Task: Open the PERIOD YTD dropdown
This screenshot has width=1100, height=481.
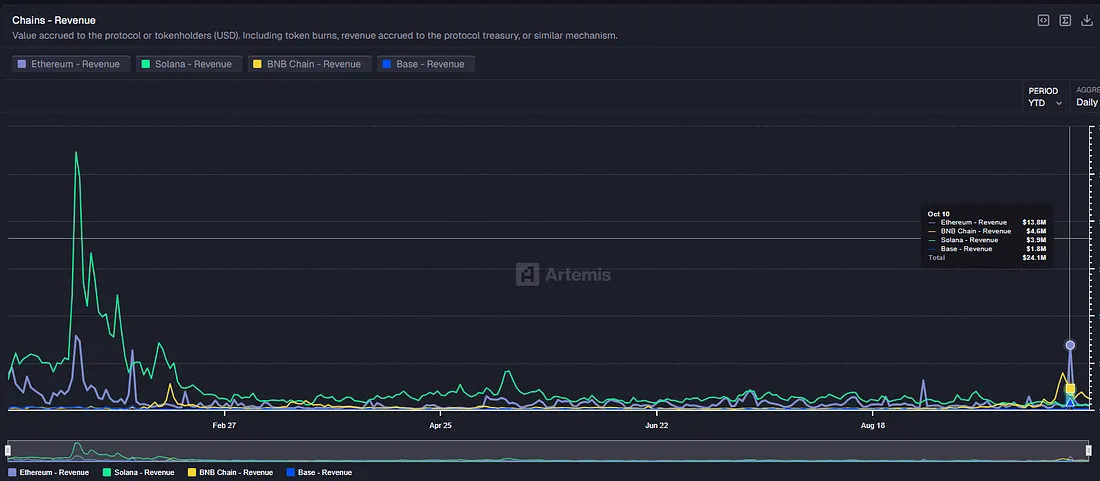Action: 1045,97
